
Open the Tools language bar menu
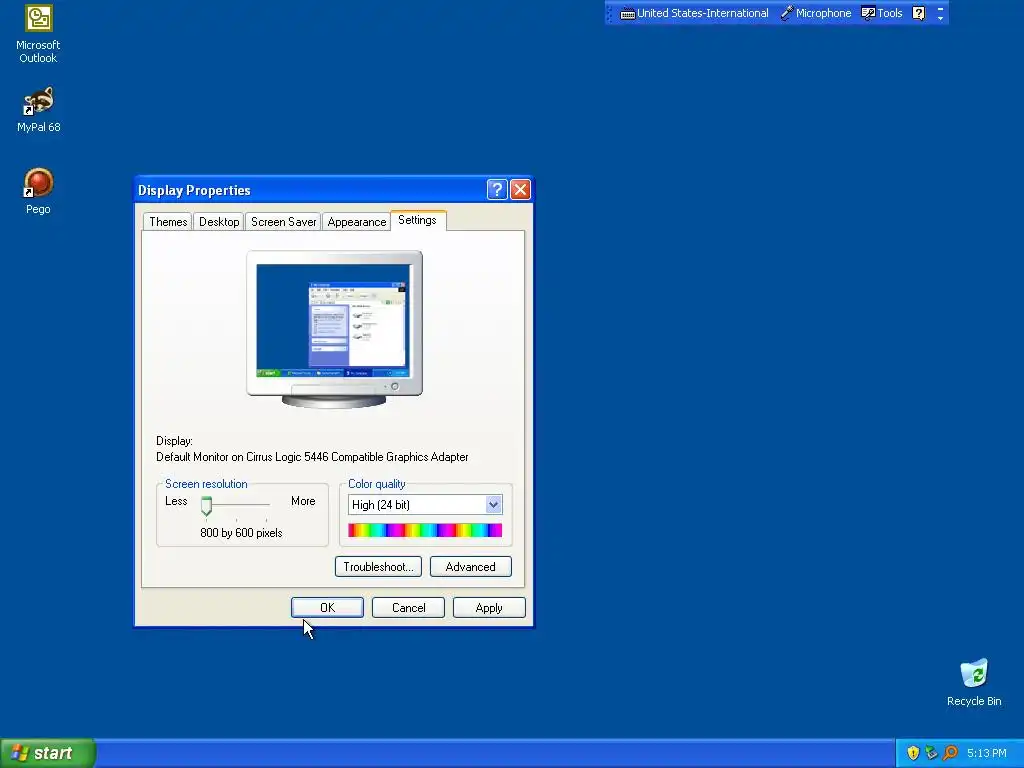coord(882,13)
